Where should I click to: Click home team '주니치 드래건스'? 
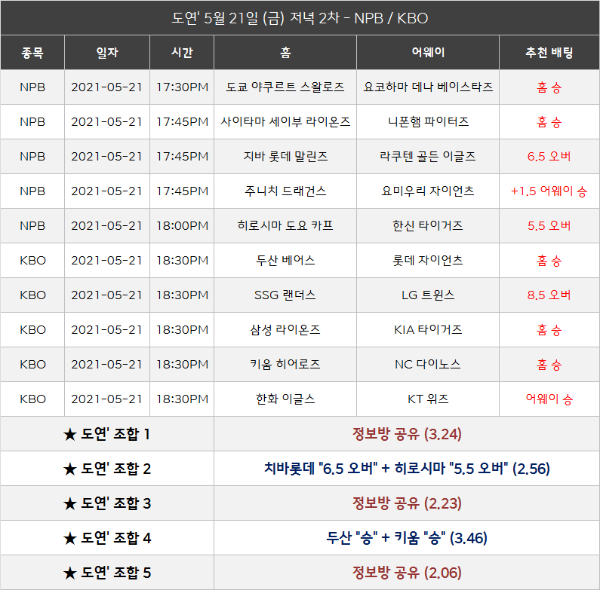click(x=285, y=191)
